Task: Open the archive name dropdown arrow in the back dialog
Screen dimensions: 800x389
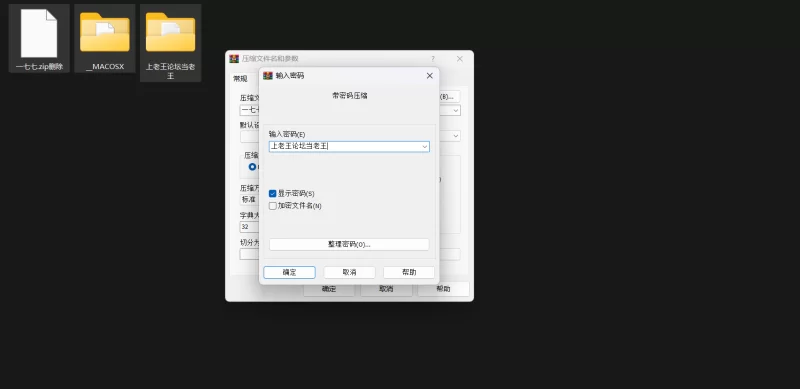Action: point(456,110)
